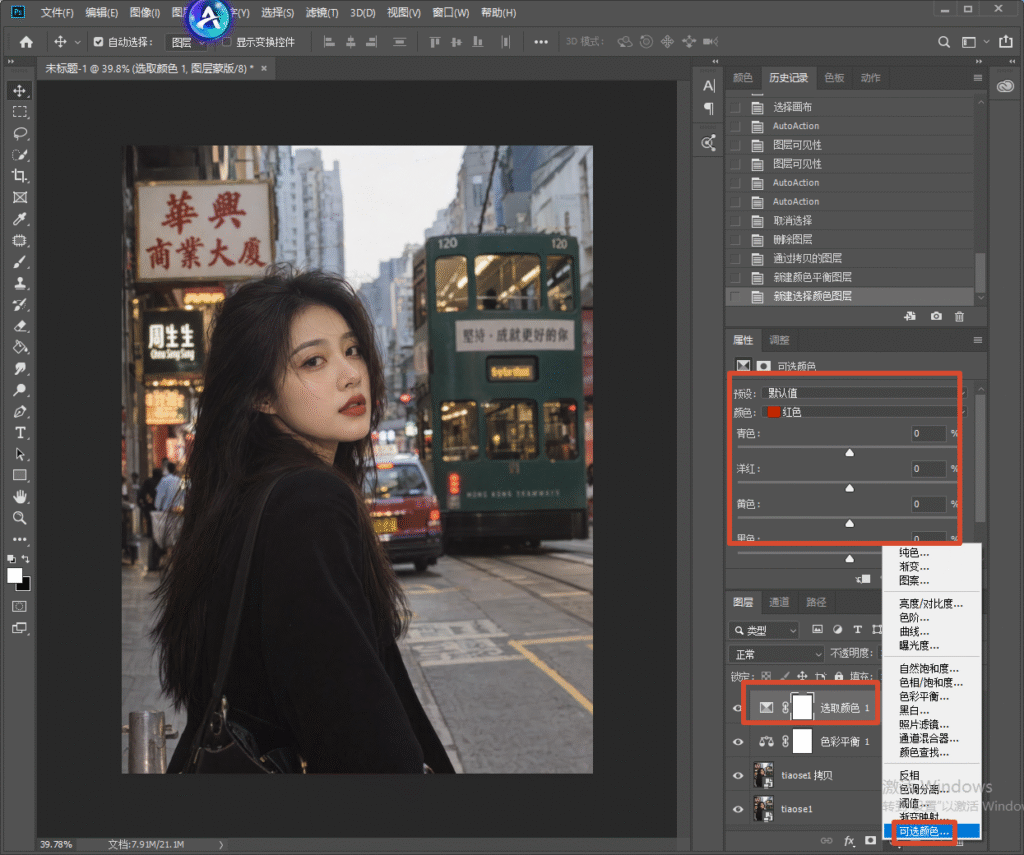Create new document from current state
This screenshot has height=855, width=1024.
[910, 316]
